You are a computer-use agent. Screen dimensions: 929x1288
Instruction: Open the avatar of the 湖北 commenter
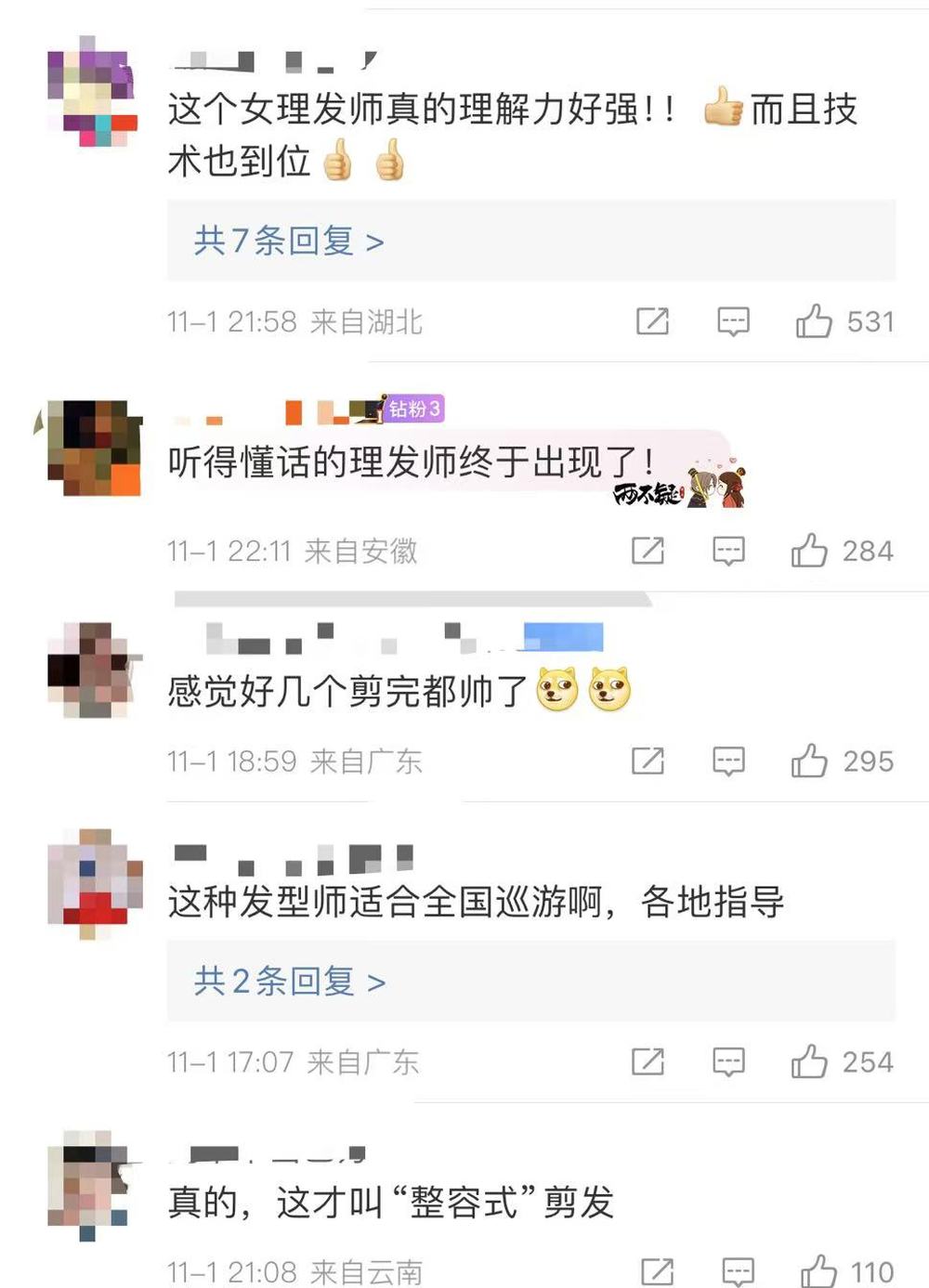pos(92,91)
